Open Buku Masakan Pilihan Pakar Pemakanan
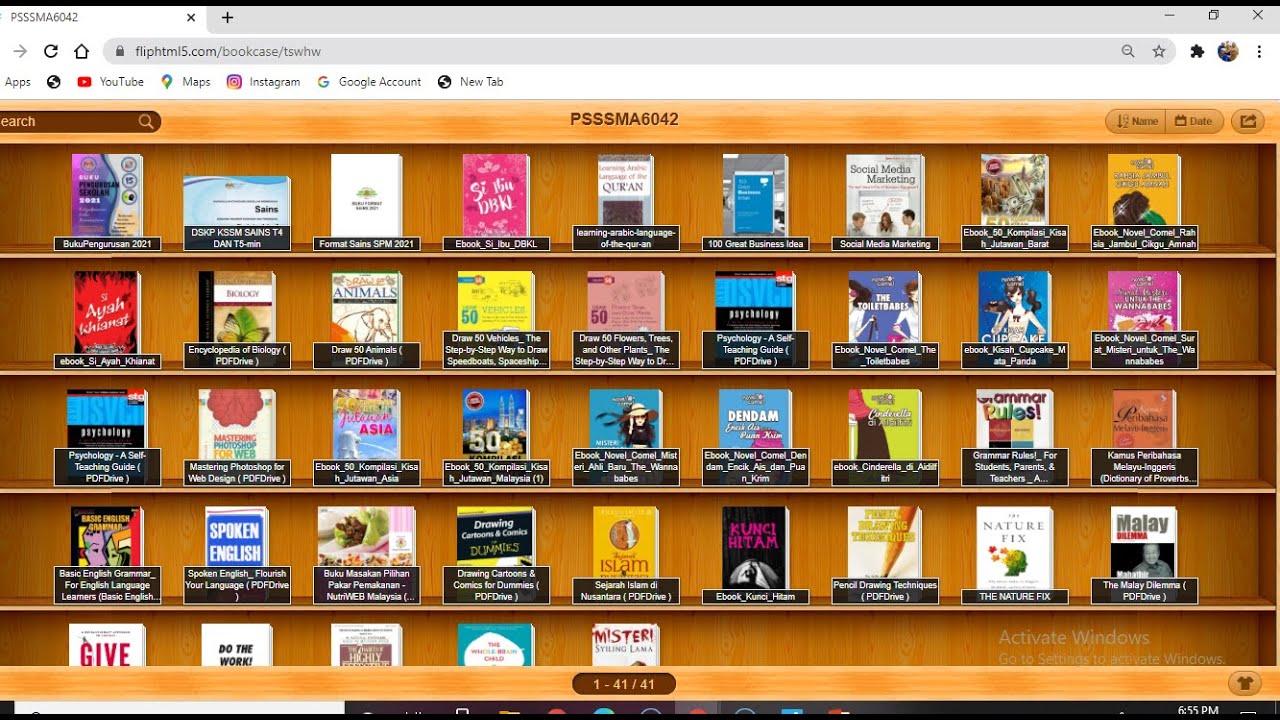Image resolution: width=1280 pixels, height=720 pixels. [x=366, y=555]
